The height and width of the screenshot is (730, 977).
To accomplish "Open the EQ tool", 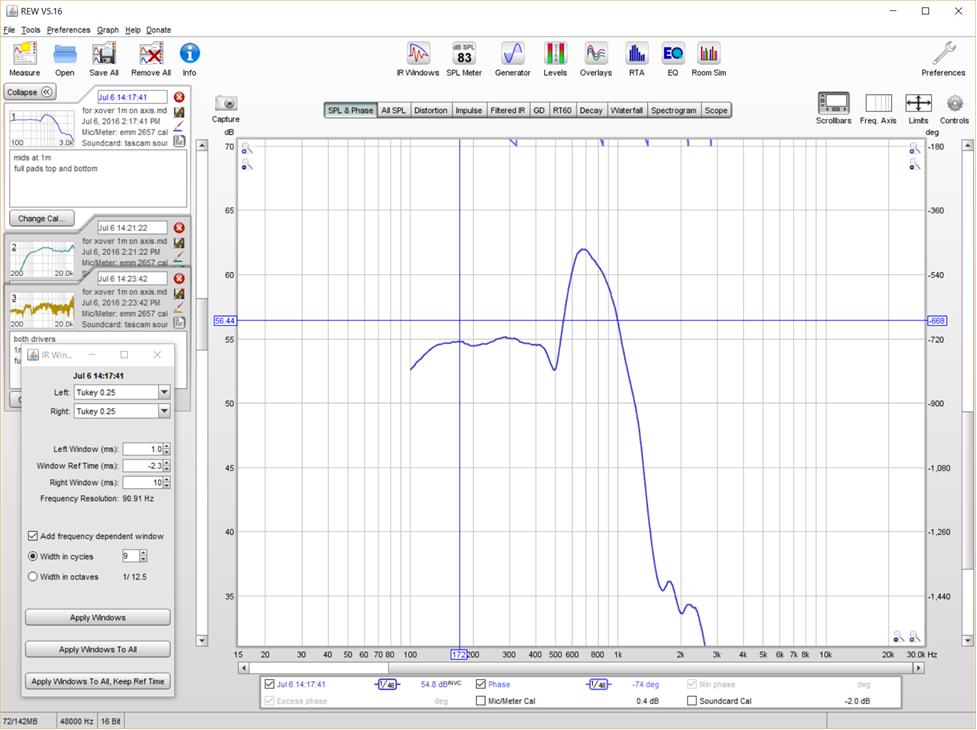I will pyautogui.click(x=672, y=59).
